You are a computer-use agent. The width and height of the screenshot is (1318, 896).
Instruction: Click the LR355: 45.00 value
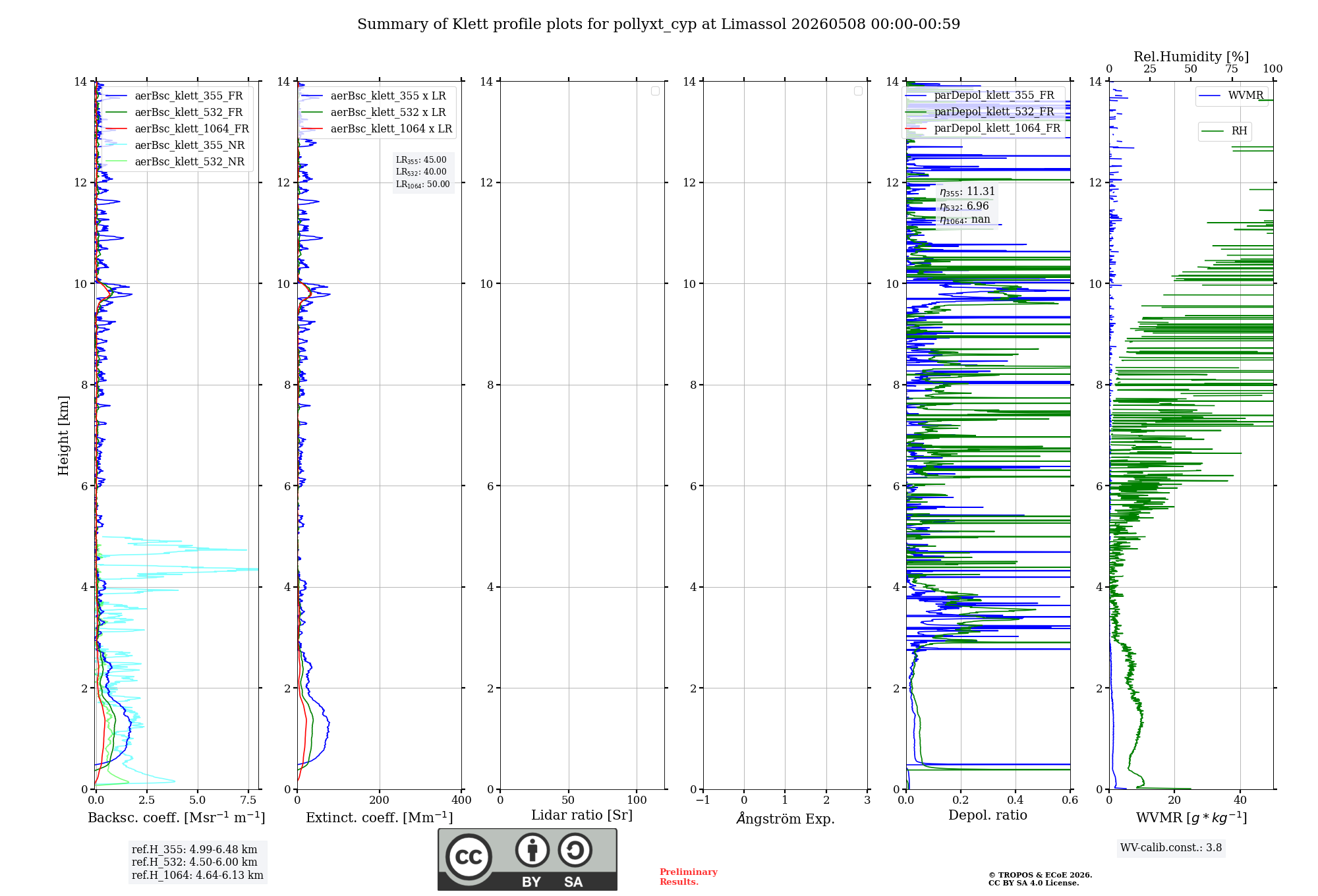(421, 160)
